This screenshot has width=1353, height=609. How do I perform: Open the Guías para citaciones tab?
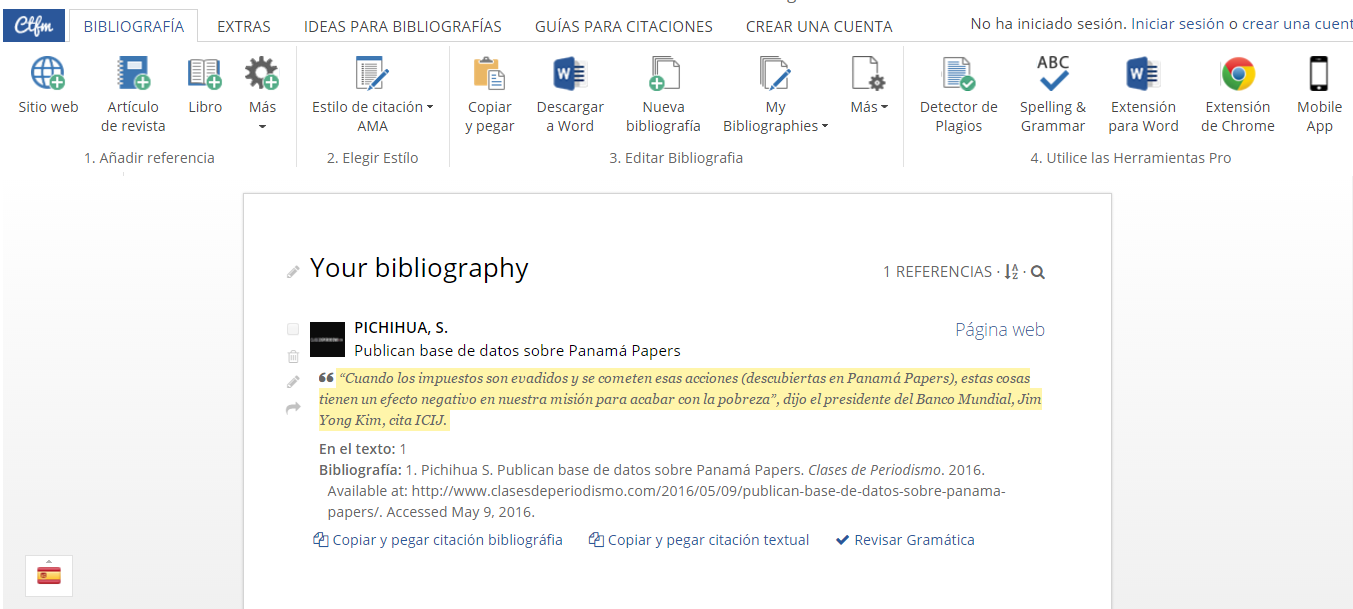pos(623,27)
